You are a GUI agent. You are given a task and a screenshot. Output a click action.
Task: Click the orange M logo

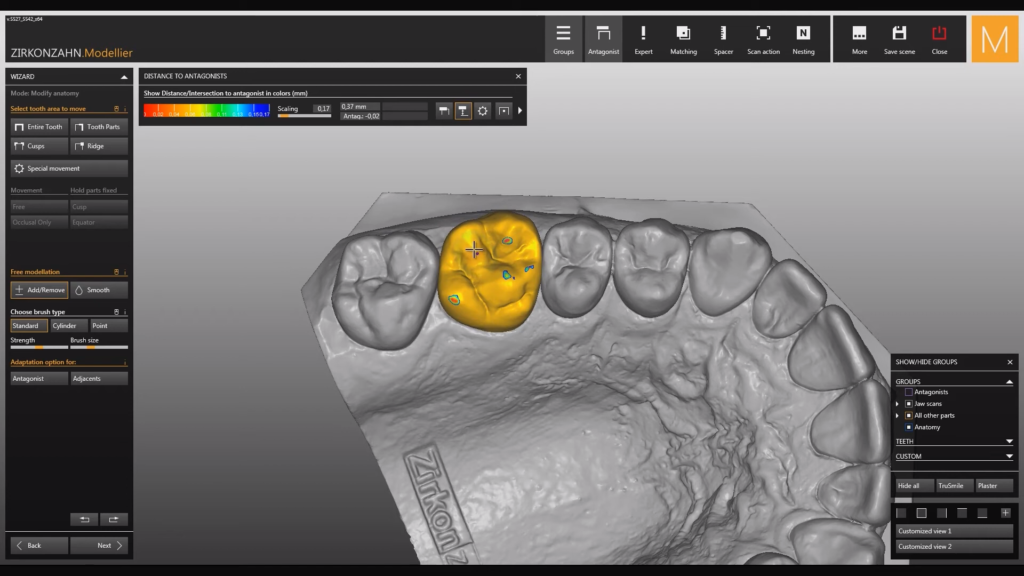[995, 39]
